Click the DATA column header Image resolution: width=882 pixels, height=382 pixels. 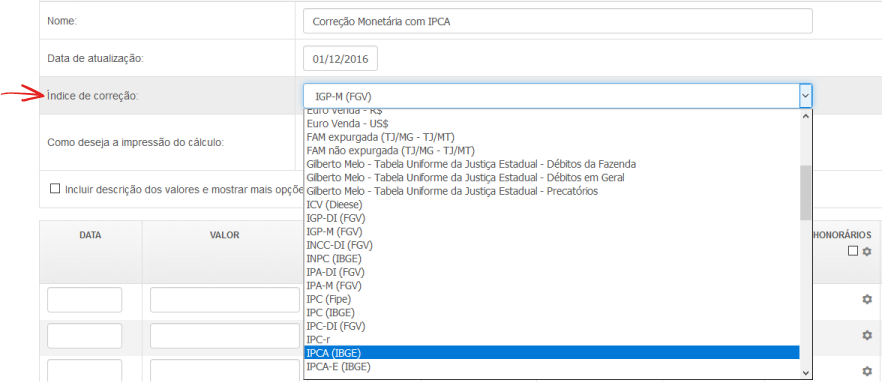click(x=91, y=235)
